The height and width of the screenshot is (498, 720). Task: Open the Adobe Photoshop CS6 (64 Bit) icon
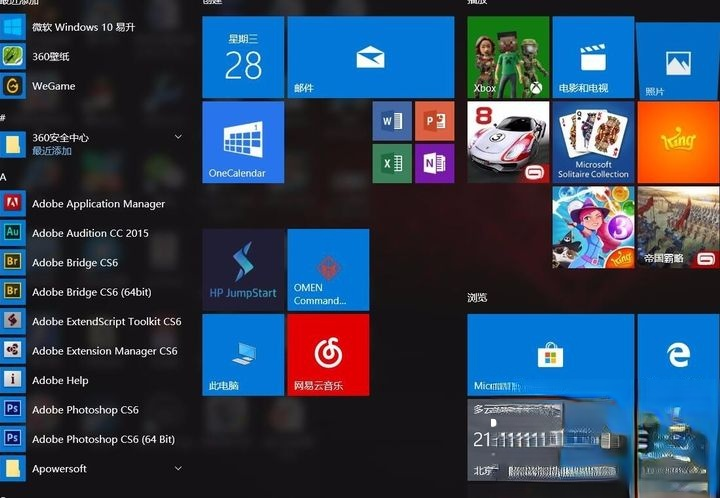pyautogui.click(x=12, y=439)
